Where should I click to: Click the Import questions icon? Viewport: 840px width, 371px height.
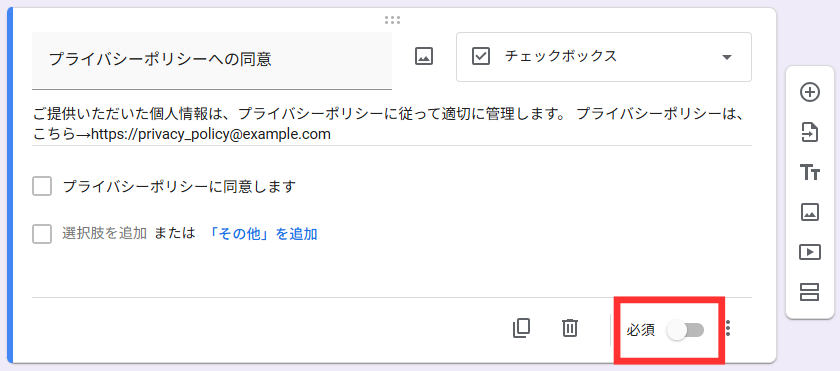coord(809,132)
